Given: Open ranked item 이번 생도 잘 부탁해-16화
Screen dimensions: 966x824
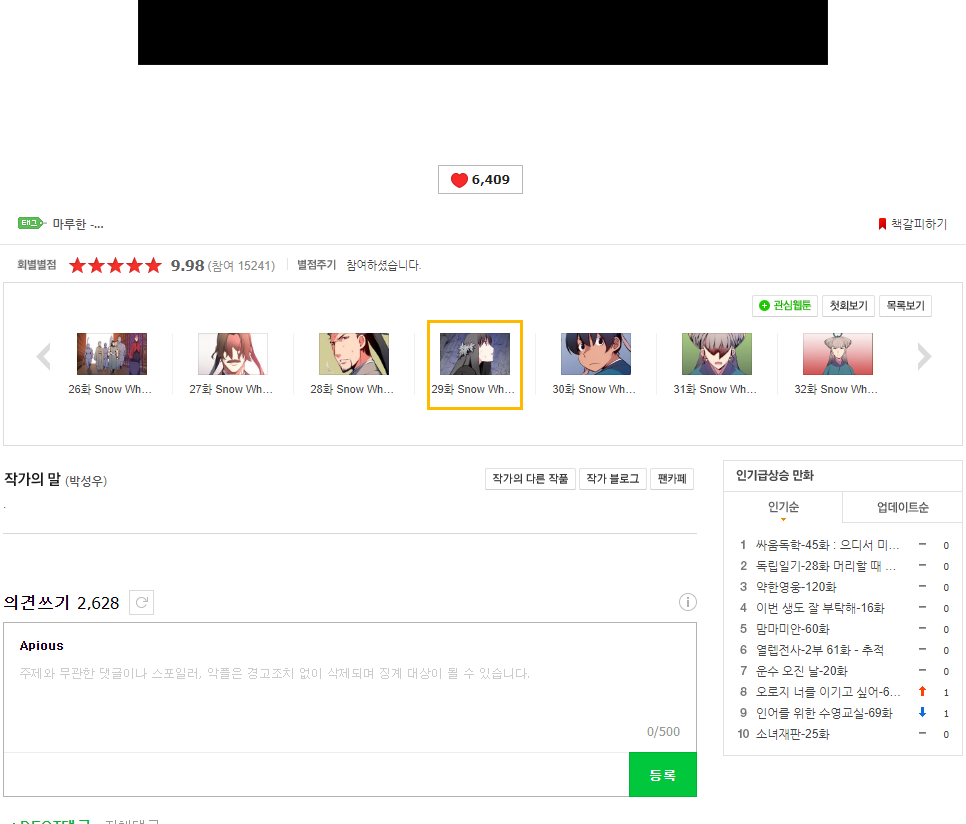Looking at the screenshot, I should coord(820,608).
